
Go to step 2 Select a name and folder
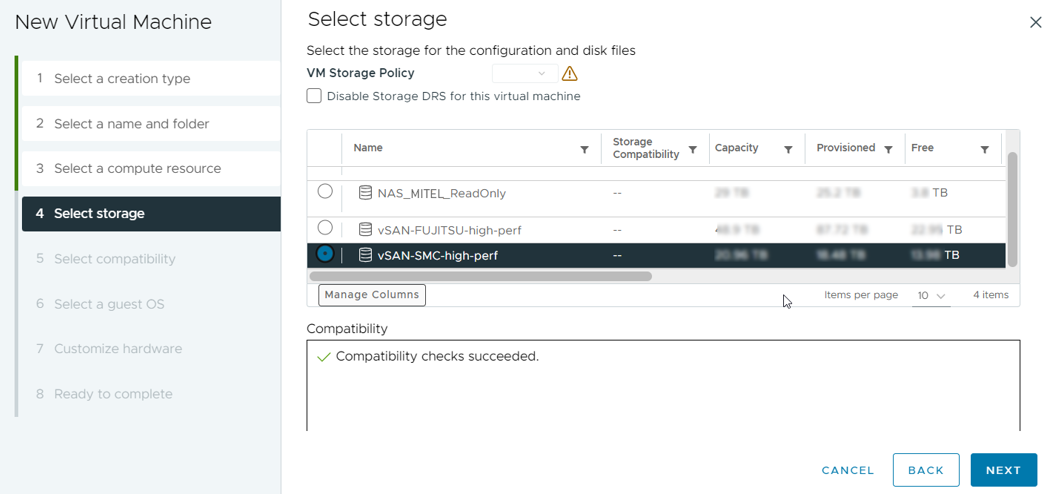[131, 124]
